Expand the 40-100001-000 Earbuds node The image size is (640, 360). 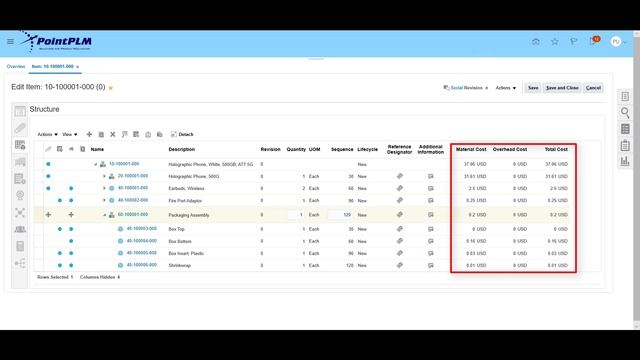[104, 188]
